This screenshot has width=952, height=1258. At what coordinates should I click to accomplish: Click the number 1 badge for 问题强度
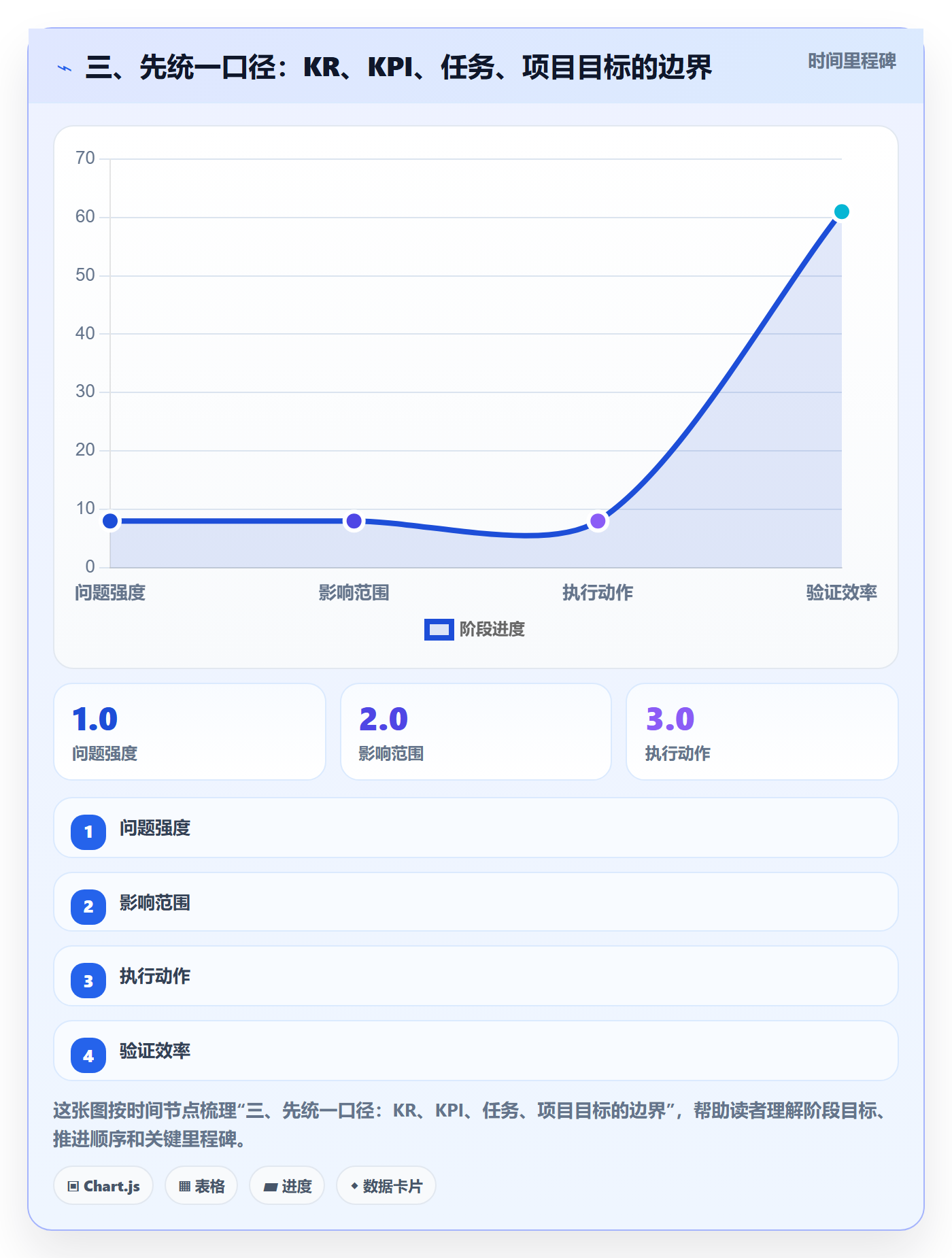pos(88,832)
